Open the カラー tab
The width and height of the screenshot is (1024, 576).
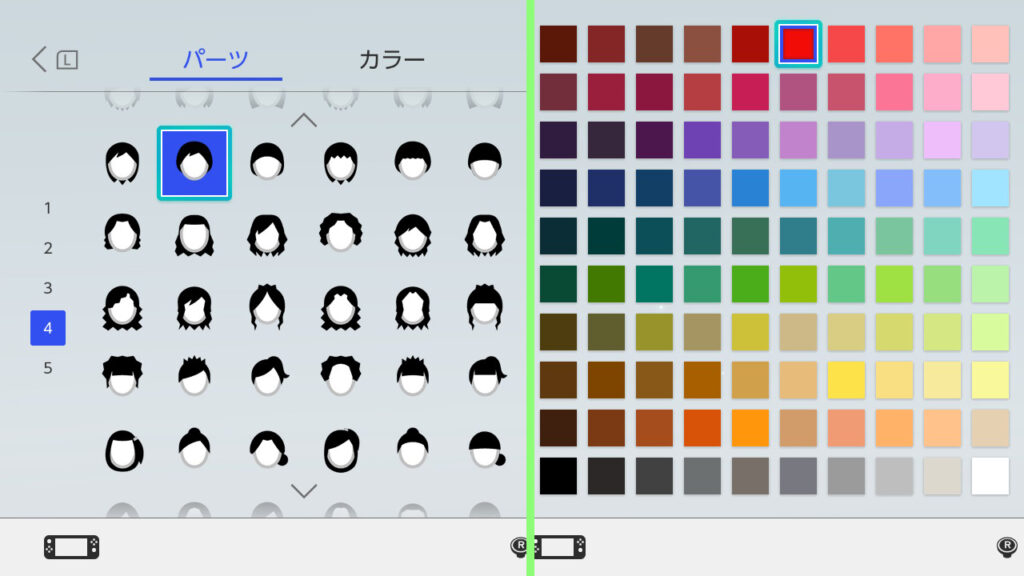click(x=392, y=59)
